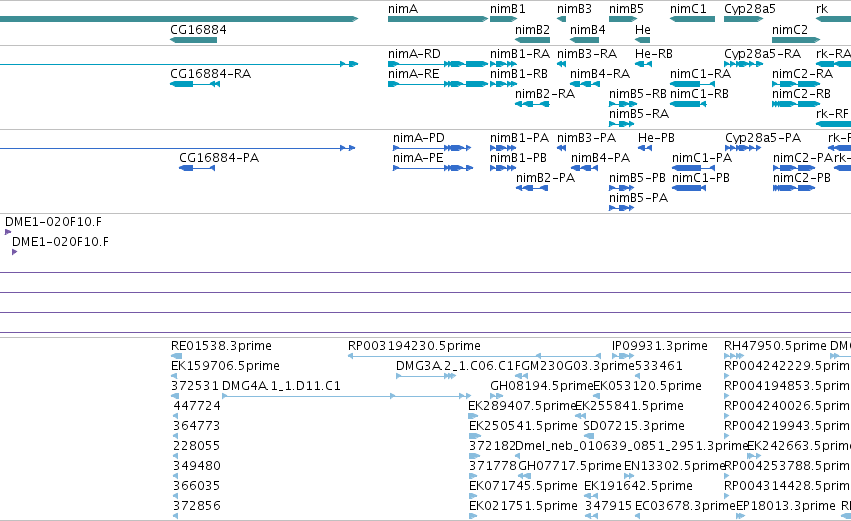851x521 pixels.
Task: Open the Cyp28a5 gene label
Action: tap(750, 9)
